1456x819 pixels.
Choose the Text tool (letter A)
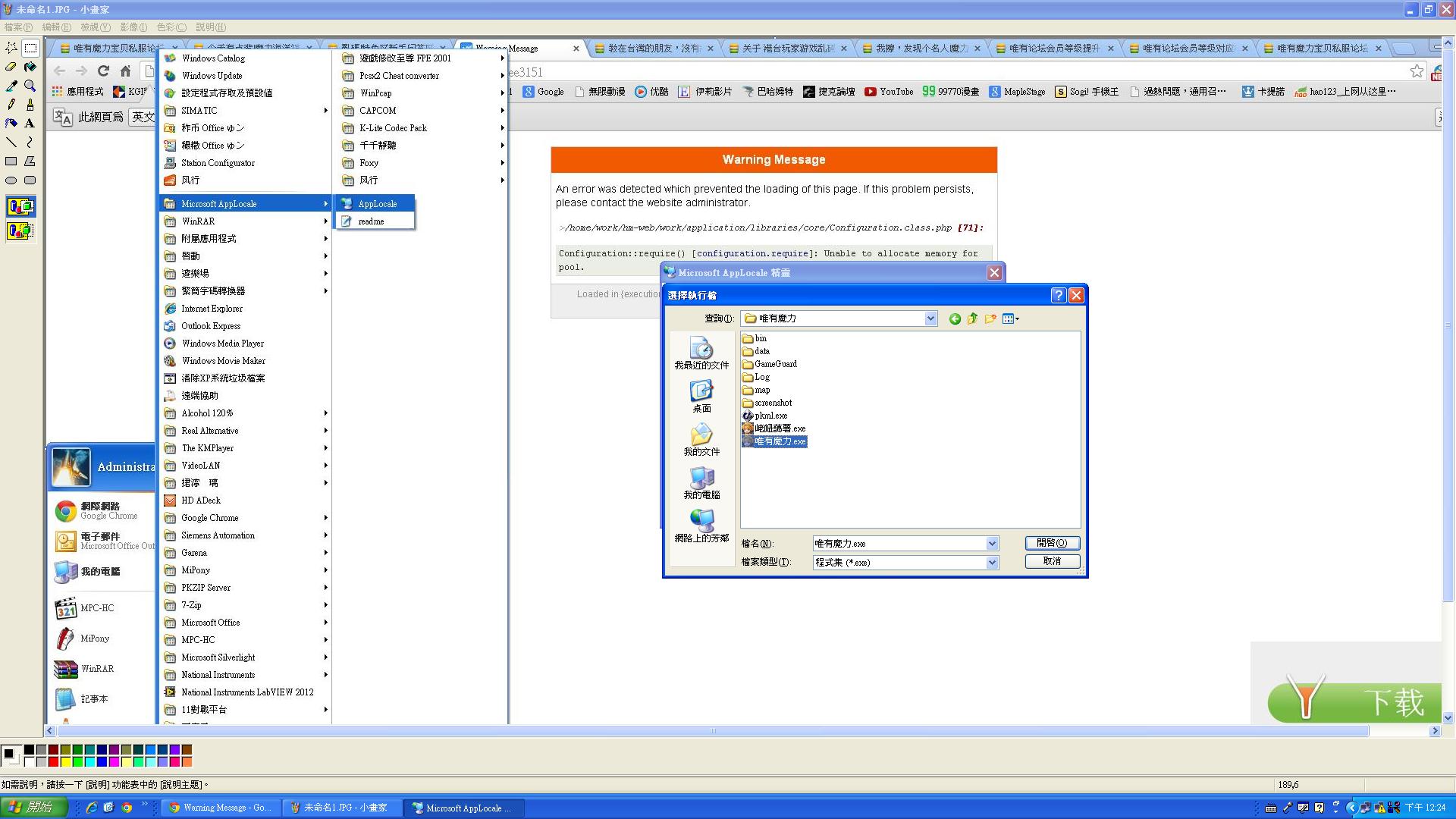tap(30, 123)
